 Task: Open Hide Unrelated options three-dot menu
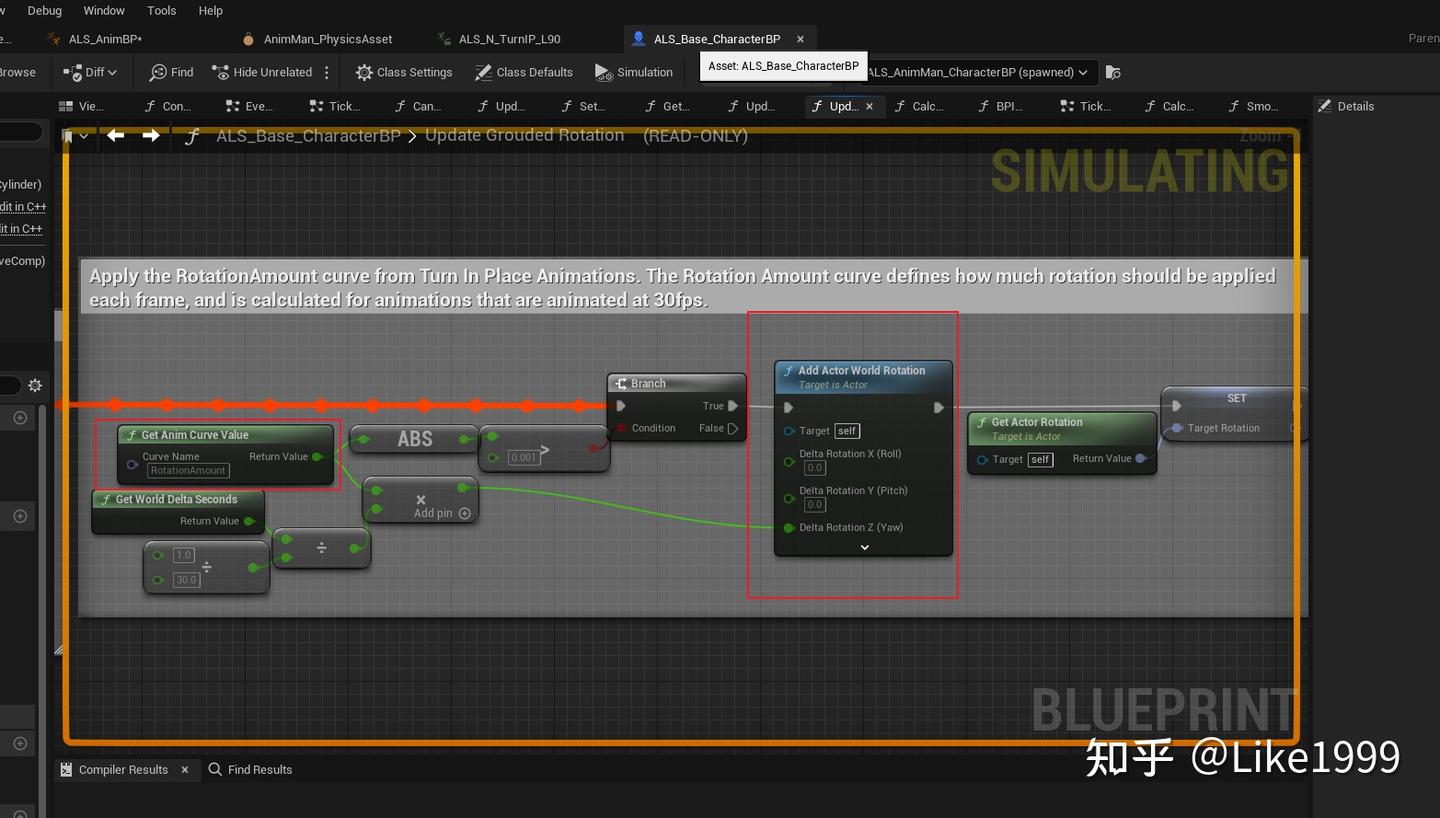[327, 72]
